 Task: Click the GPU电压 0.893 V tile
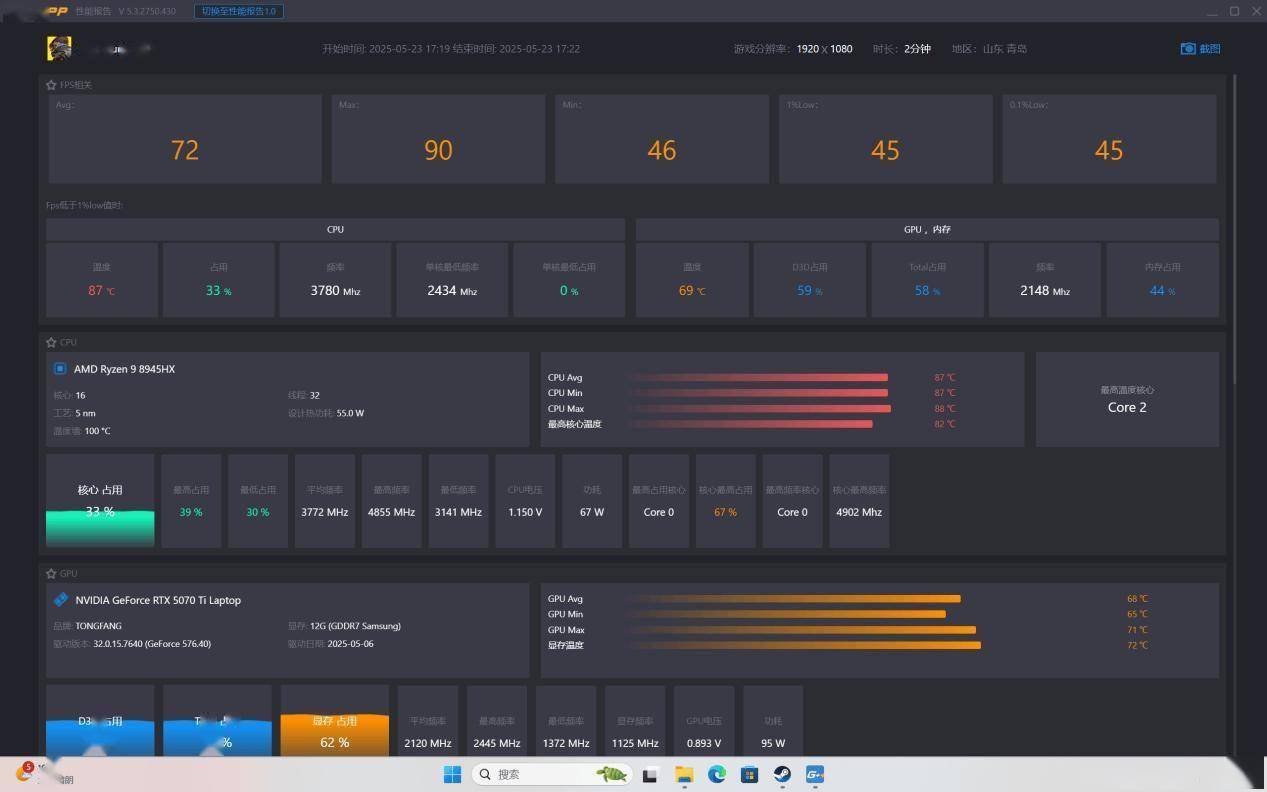(704, 721)
